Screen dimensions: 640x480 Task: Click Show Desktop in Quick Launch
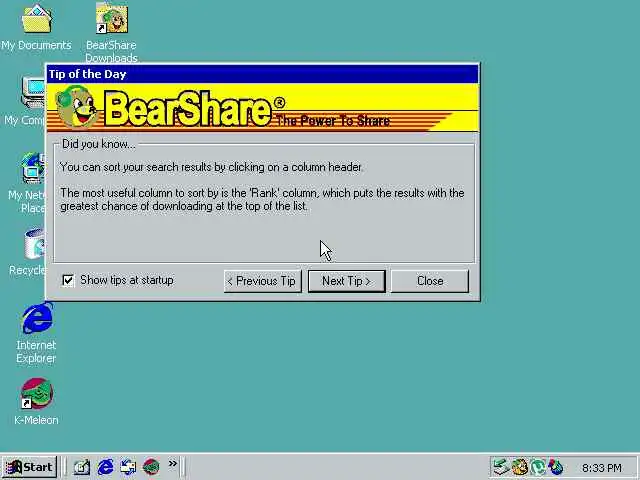click(x=82, y=467)
